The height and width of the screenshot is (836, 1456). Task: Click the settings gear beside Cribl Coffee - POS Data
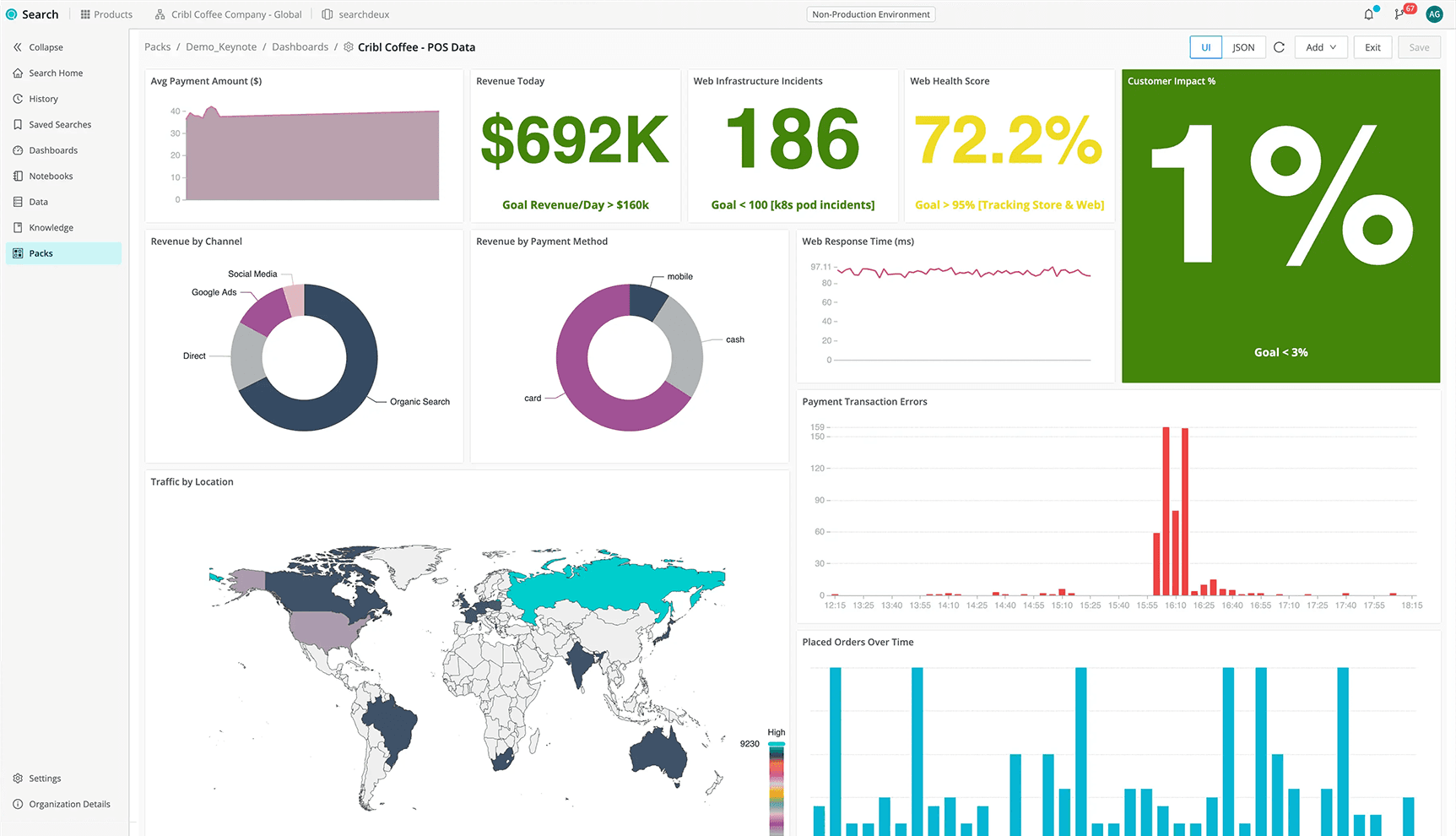click(x=348, y=47)
